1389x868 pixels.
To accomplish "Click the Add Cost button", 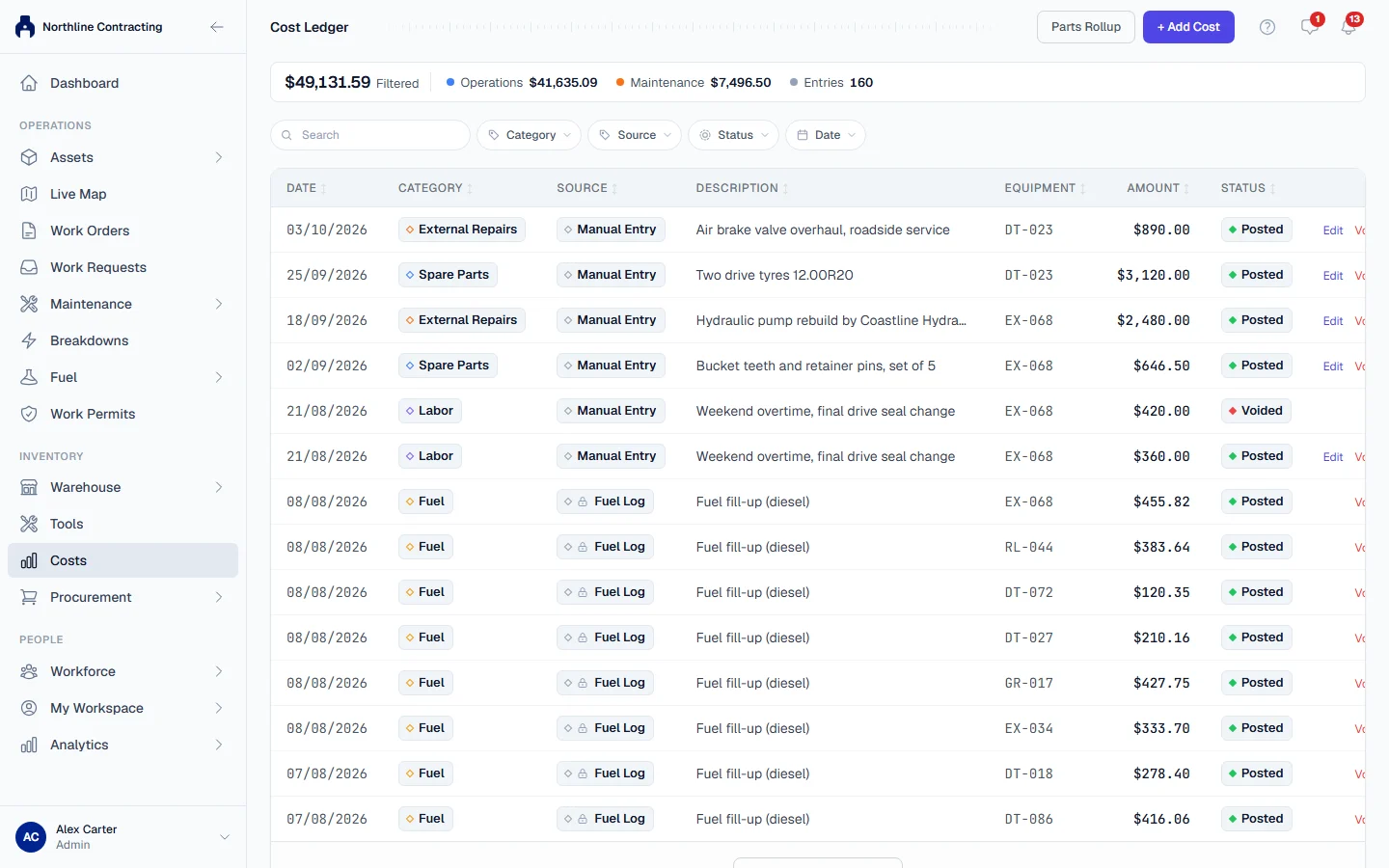I will tap(1188, 27).
